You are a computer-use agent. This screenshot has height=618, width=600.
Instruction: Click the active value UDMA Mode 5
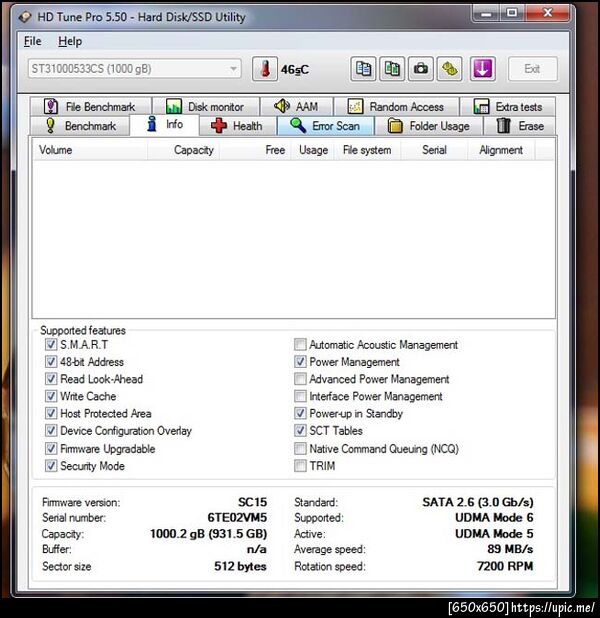coord(494,534)
